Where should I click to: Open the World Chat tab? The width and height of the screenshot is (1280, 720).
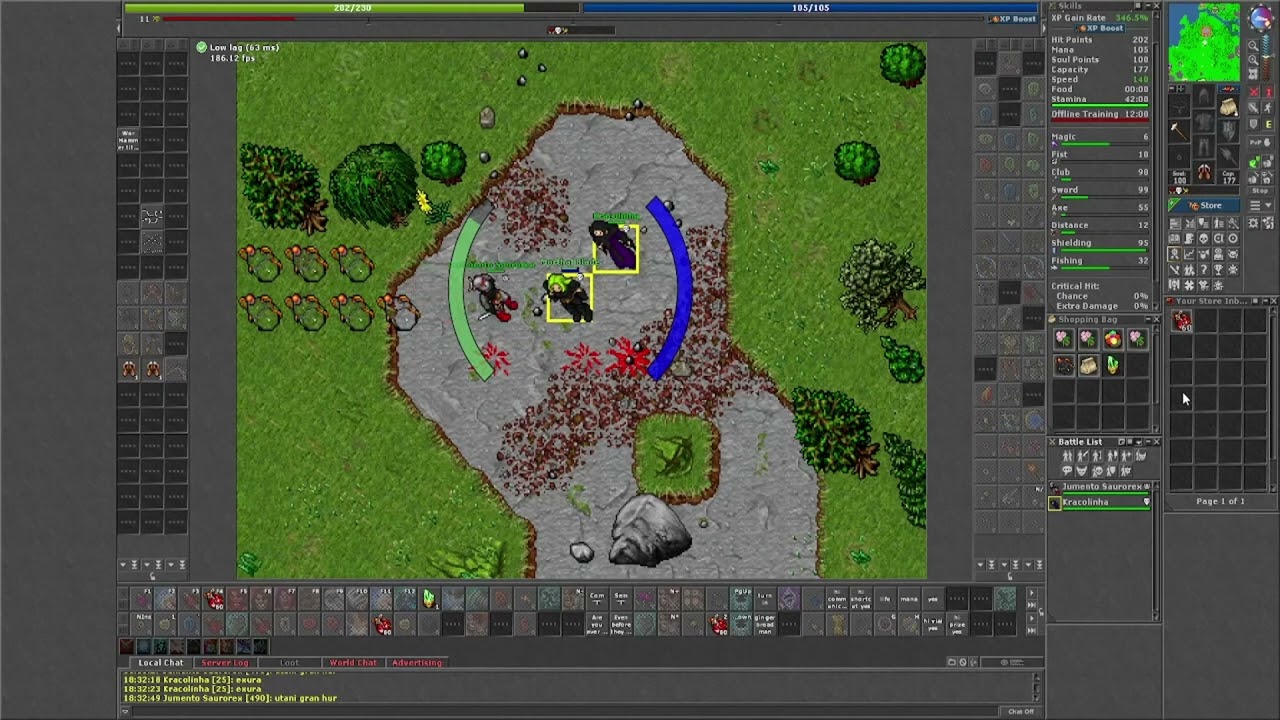coord(352,662)
